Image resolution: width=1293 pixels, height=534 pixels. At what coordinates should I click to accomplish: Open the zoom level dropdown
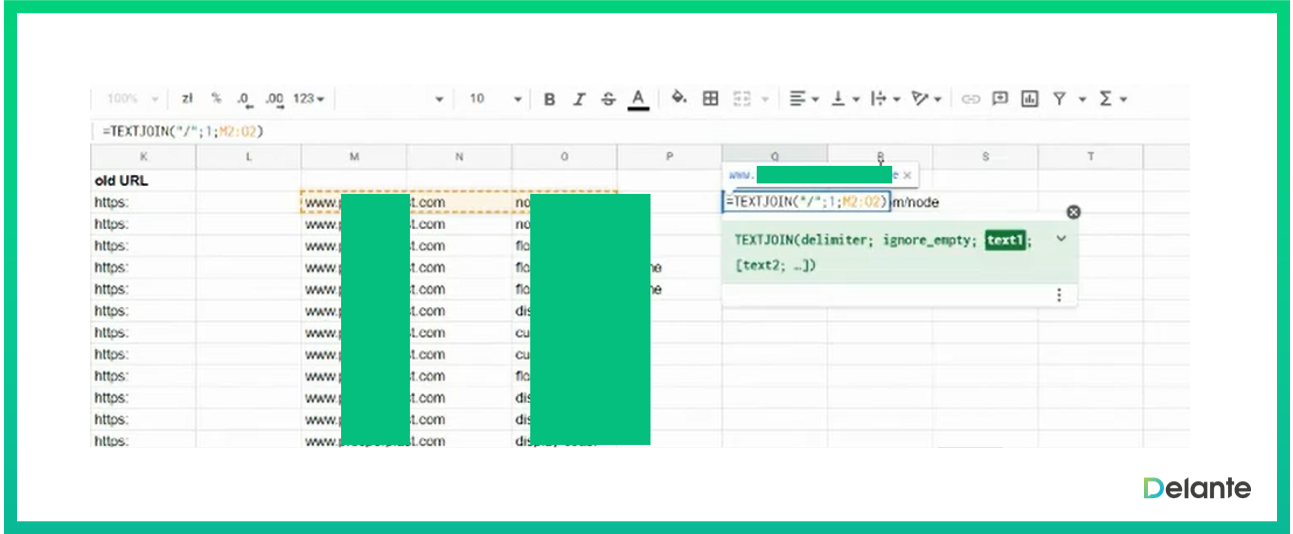[x=133, y=99]
